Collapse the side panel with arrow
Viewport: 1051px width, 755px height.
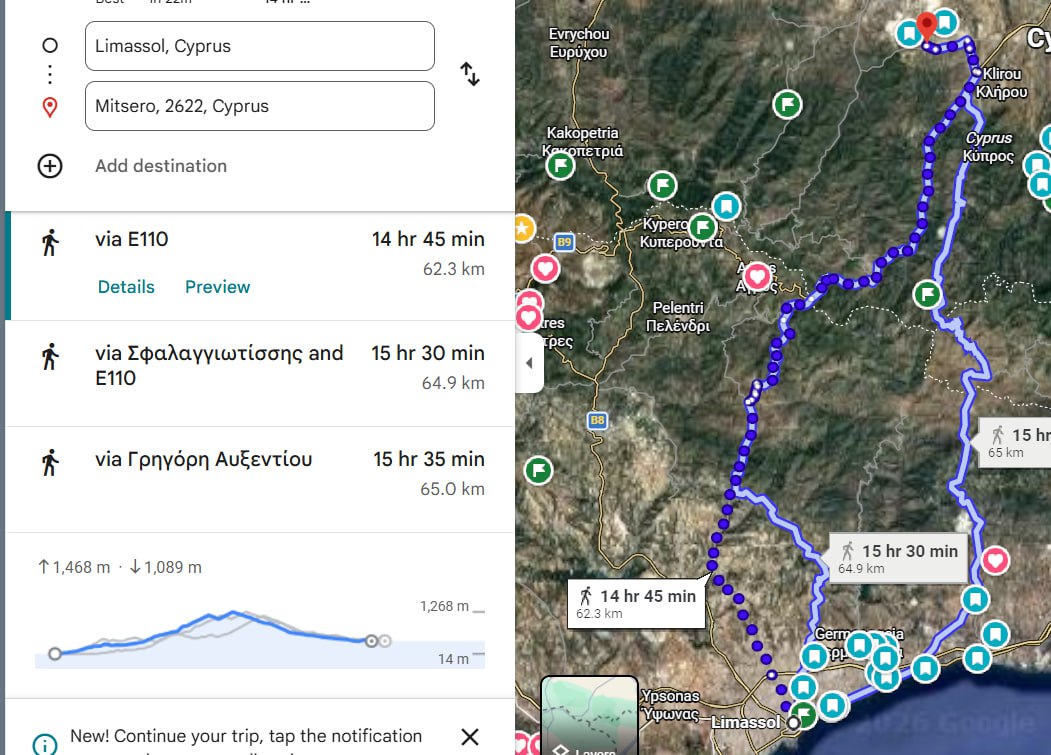coord(529,363)
